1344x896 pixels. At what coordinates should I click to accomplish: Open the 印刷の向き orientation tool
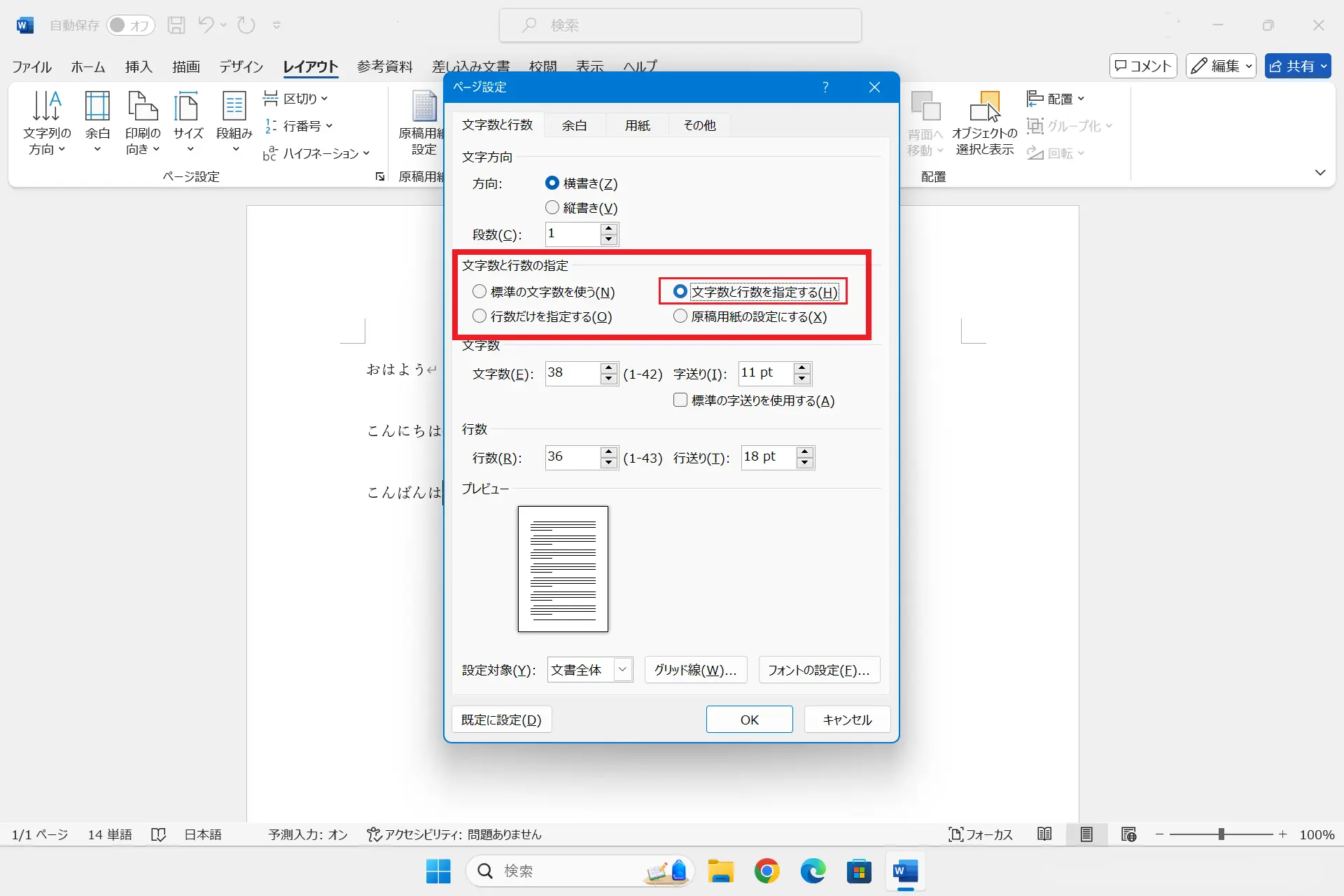click(143, 123)
